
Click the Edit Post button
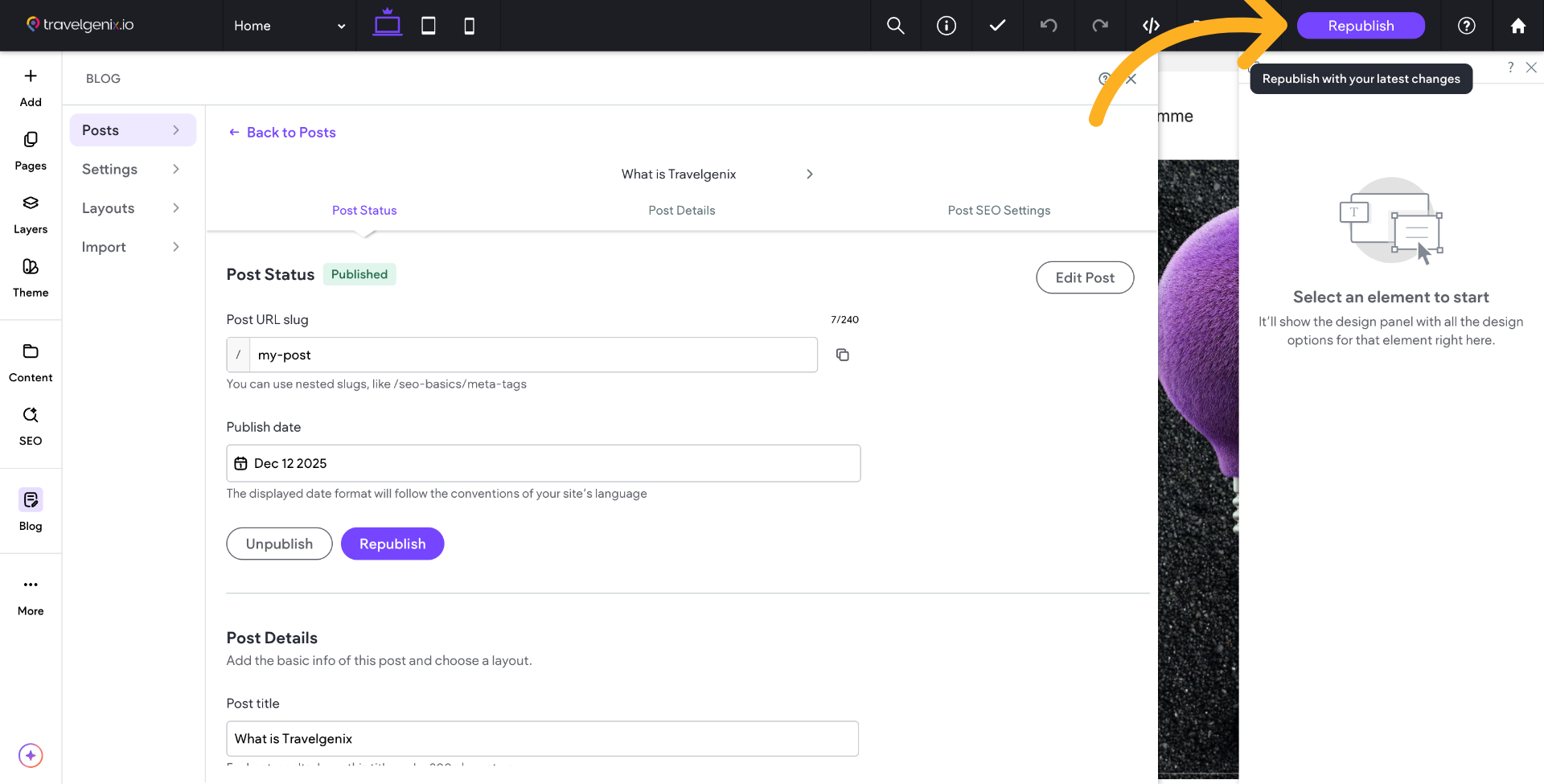coord(1084,277)
